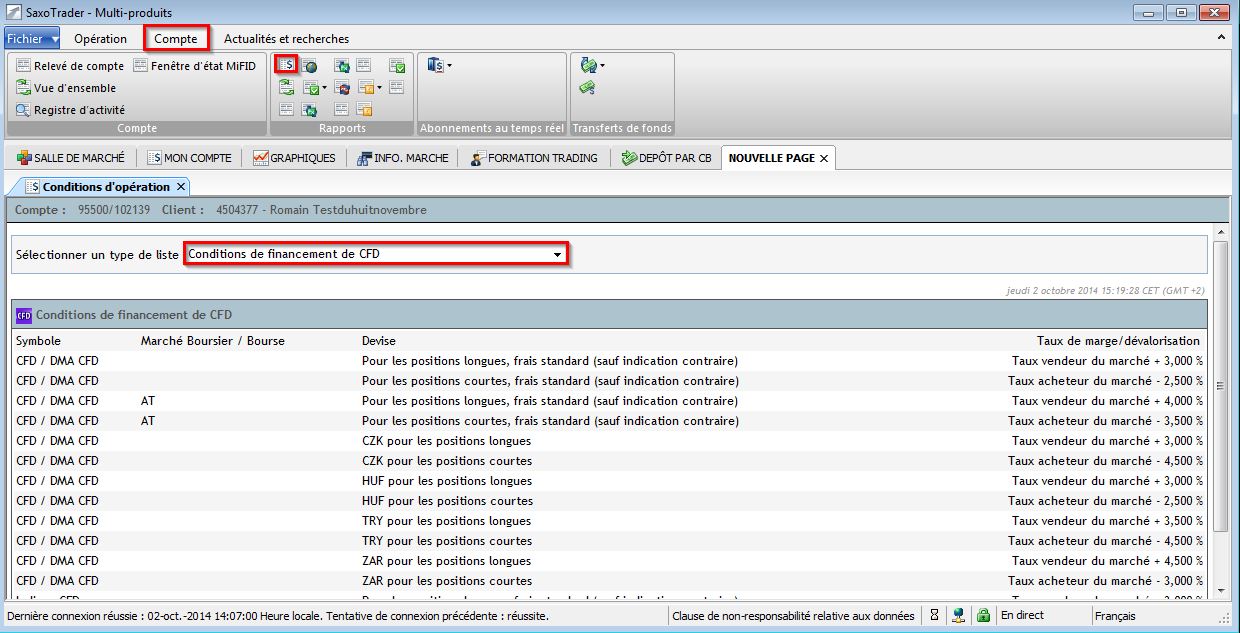Collapse the ribbon with the top-right chevron
Viewport: 1240px width, 633px height.
click(x=1221, y=38)
